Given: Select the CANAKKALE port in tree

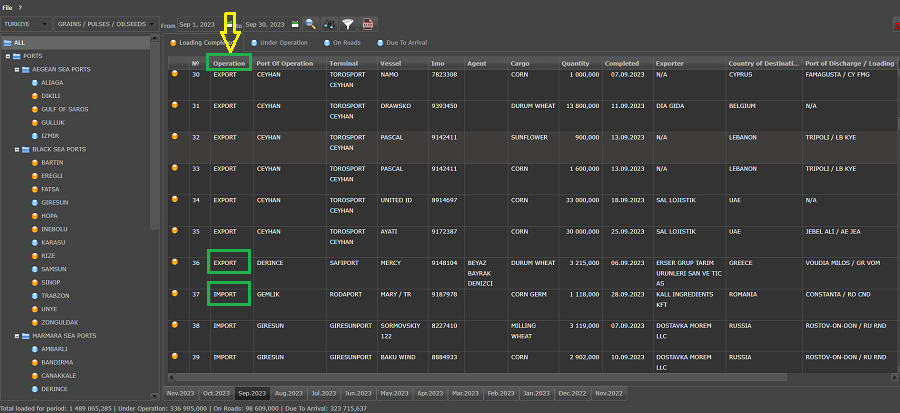Looking at the screenshot, I should (x=59, y=376).
